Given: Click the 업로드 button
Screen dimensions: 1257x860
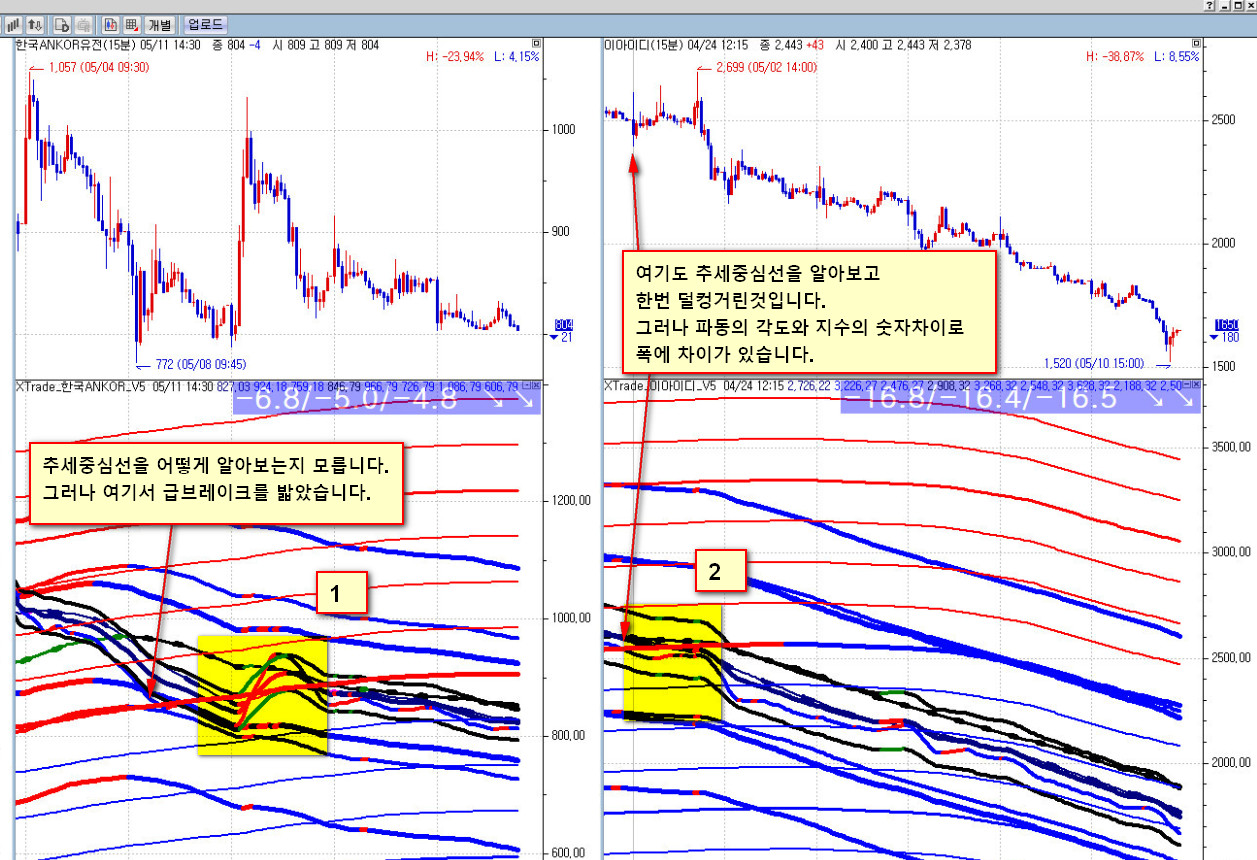Looking at the screenshot, I should pos(206,25).
